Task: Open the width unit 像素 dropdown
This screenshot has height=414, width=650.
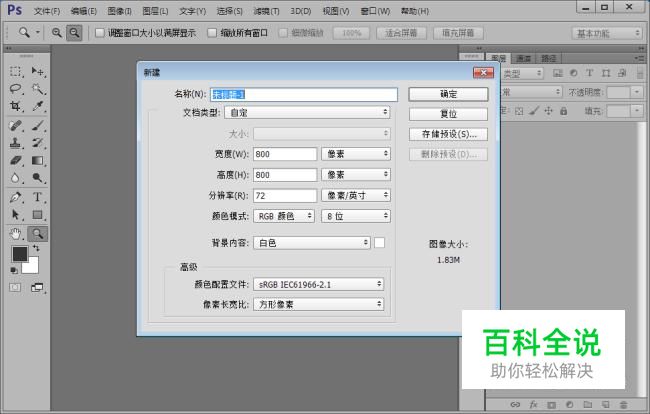Action: pyautogui.click(x=356, y=154)
